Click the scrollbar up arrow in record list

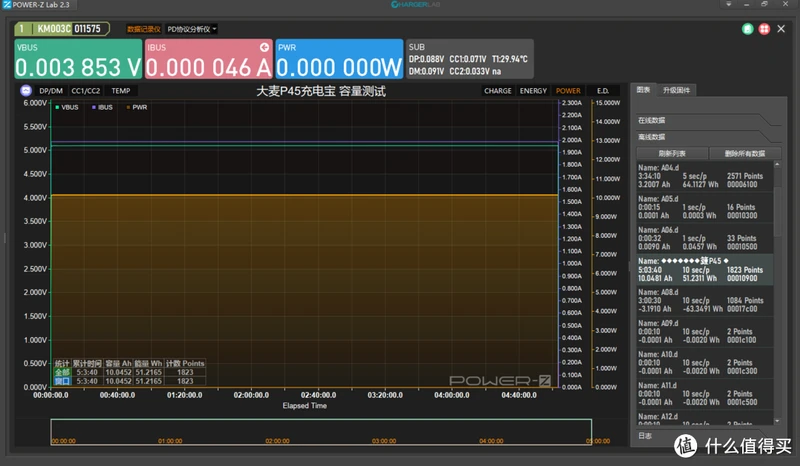777,164
